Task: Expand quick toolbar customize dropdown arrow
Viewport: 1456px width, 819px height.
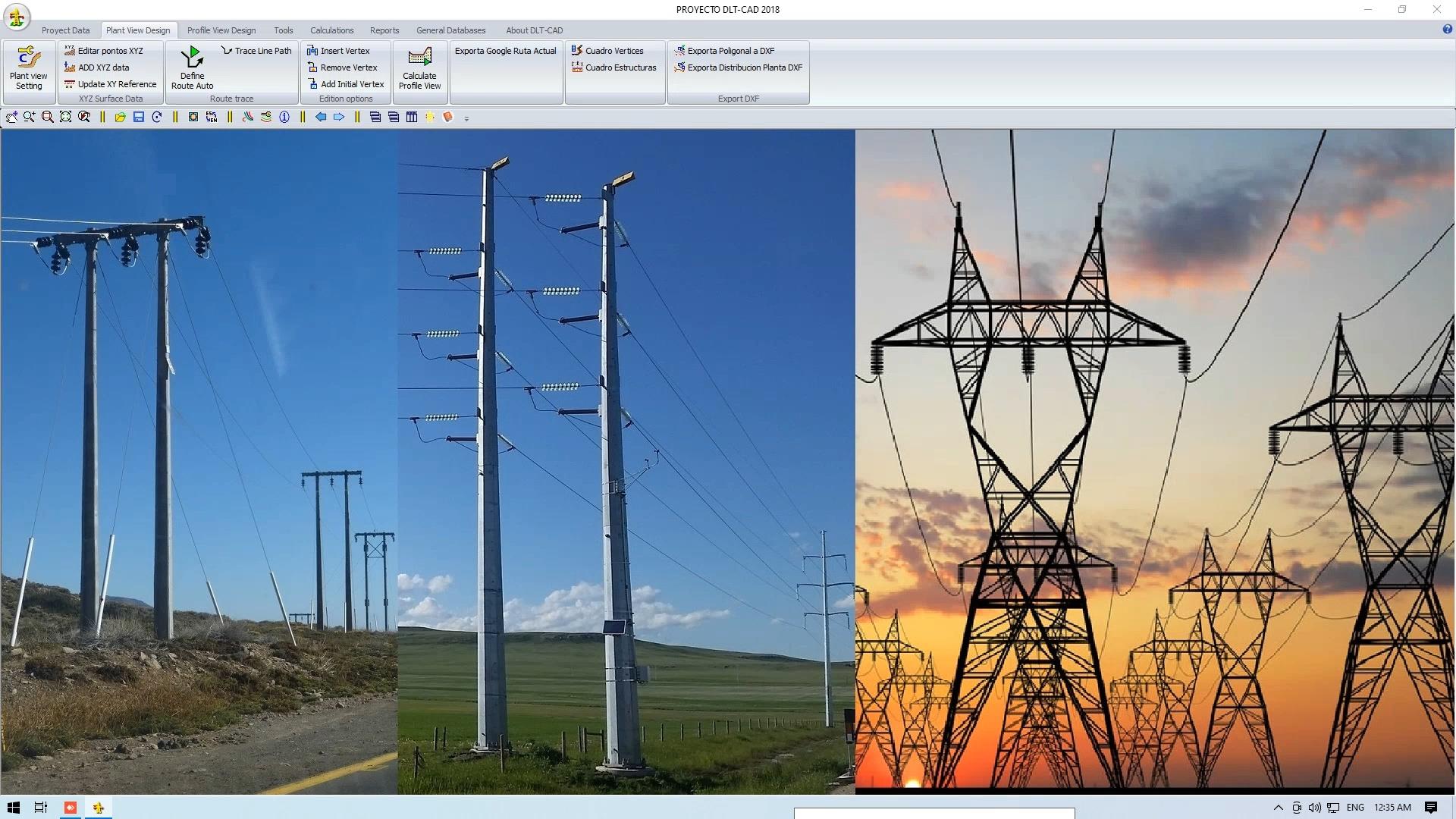Action: pyautogui.click(x=466, y=118)
